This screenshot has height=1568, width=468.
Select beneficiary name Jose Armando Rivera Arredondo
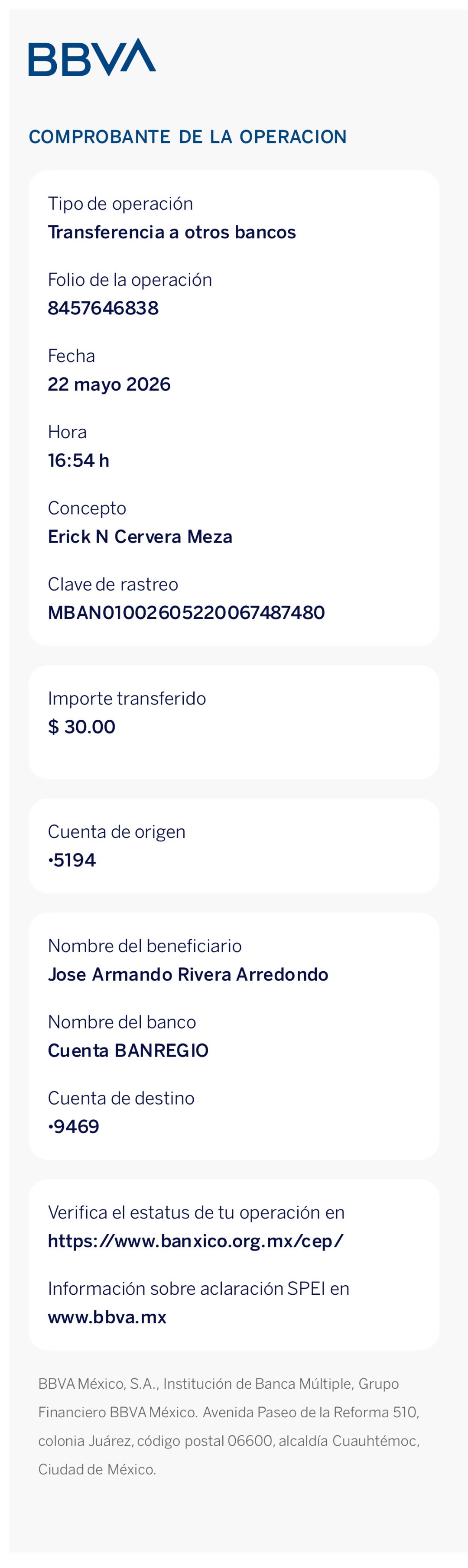click(x=188, y=974)
